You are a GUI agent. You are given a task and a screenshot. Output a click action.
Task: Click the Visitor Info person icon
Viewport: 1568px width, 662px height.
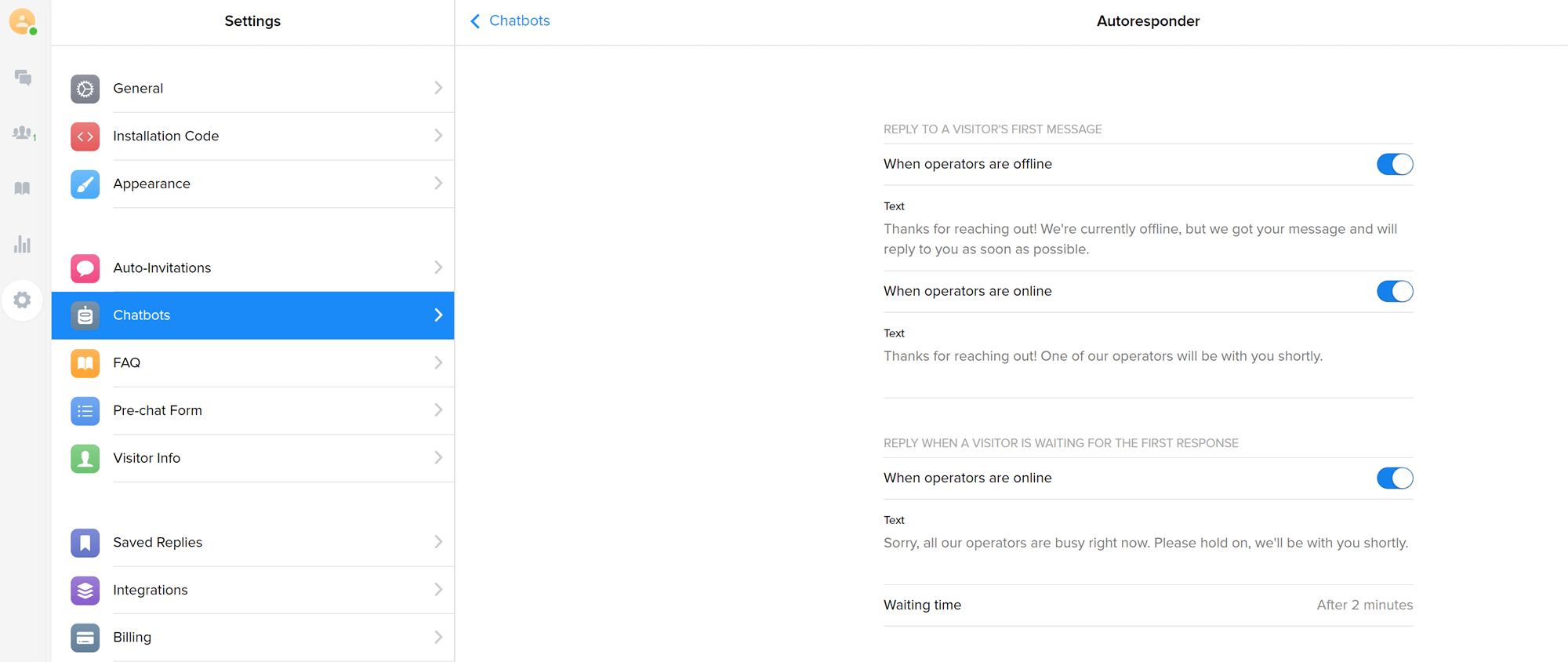pyautogui.click(x=85, y=459)
